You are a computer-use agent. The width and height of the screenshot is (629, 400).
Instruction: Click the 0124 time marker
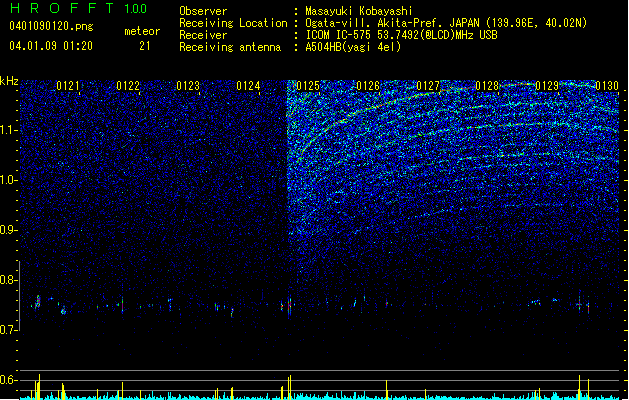(248, 86)
